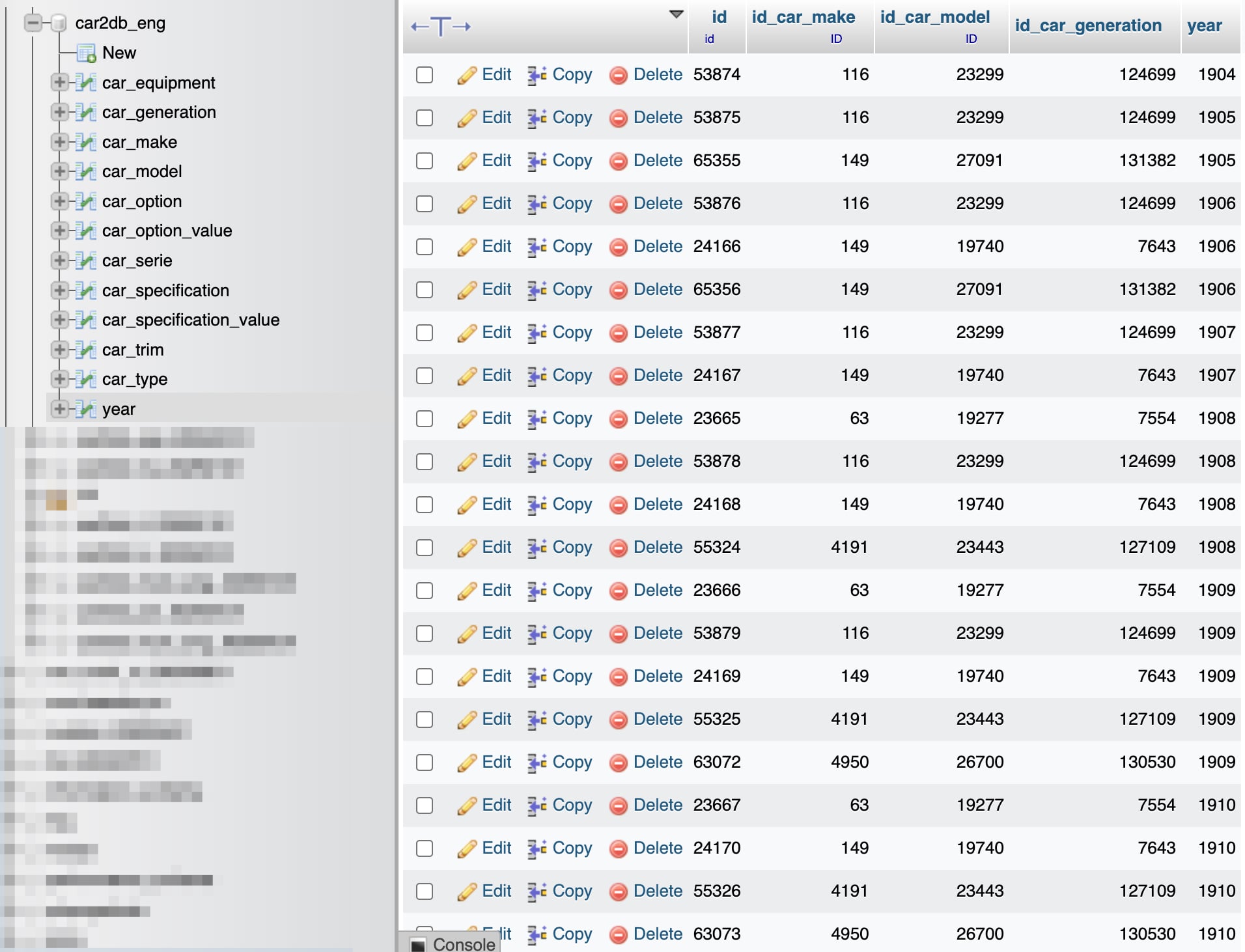Sort by the id_car_generation column header
The image size is (1245, 952).
pyautogui.click(x=1088, y=25)
